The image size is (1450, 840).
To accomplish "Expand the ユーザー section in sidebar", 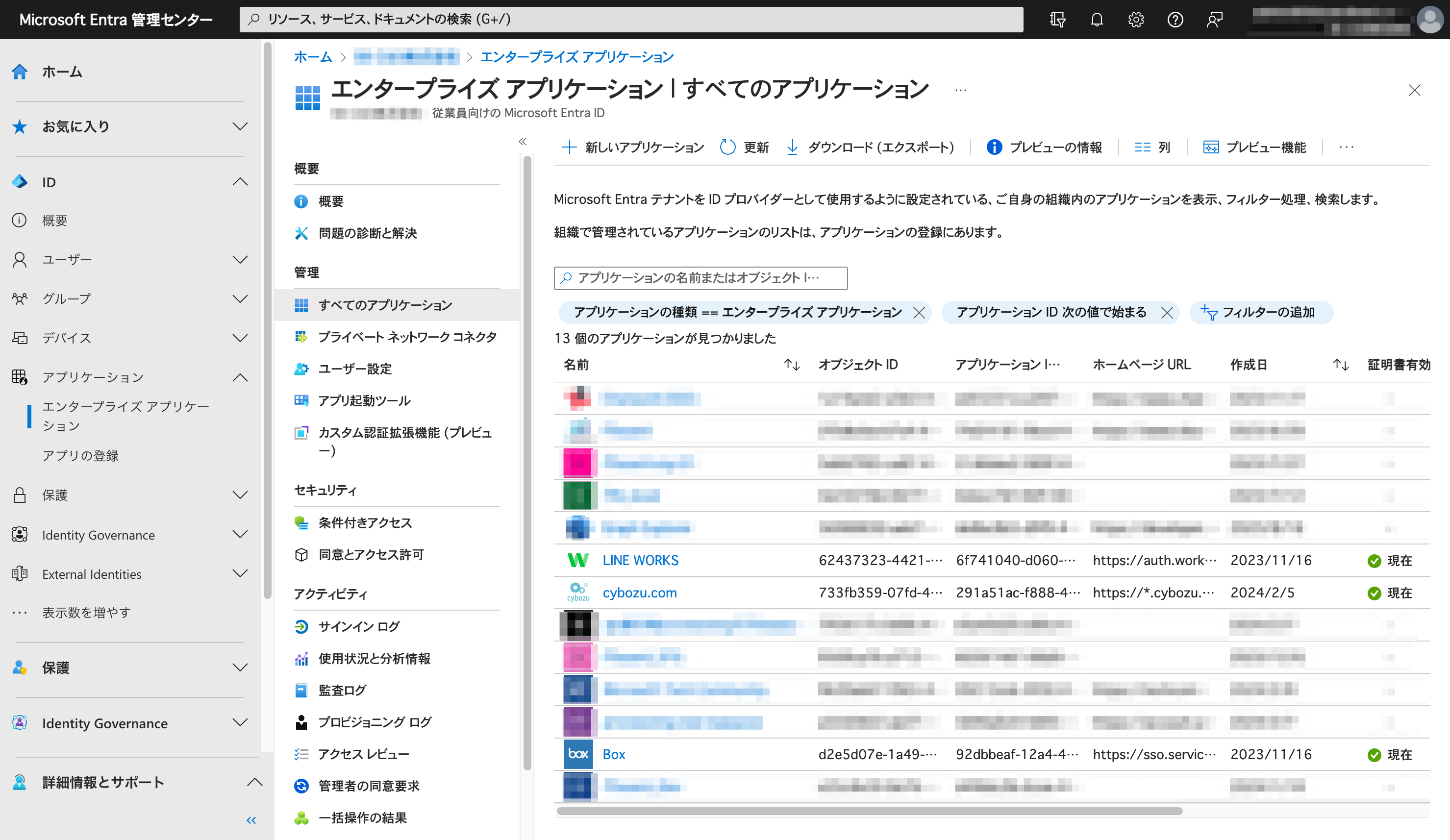I will (x=240, y=259).
